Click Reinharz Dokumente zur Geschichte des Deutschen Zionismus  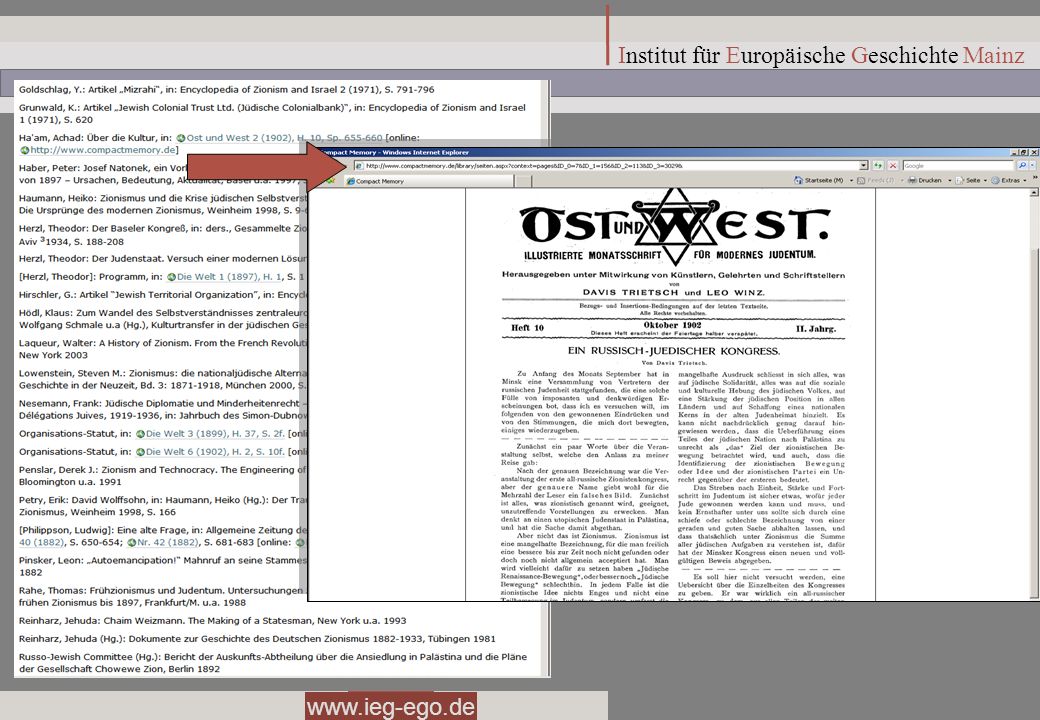point(257,638)
